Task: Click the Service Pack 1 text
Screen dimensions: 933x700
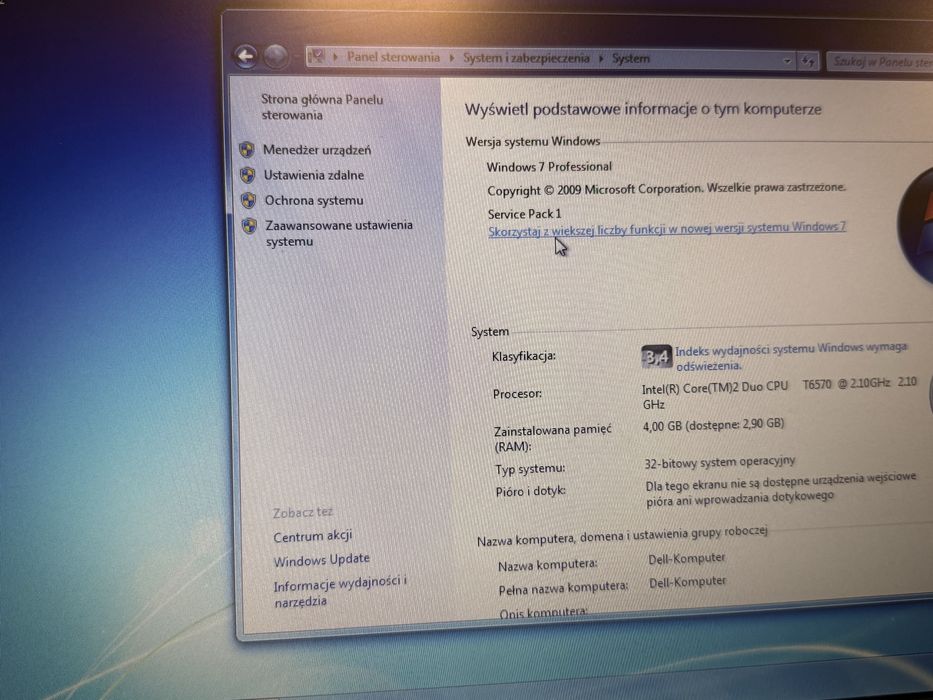Action: [x=524, y=214]
